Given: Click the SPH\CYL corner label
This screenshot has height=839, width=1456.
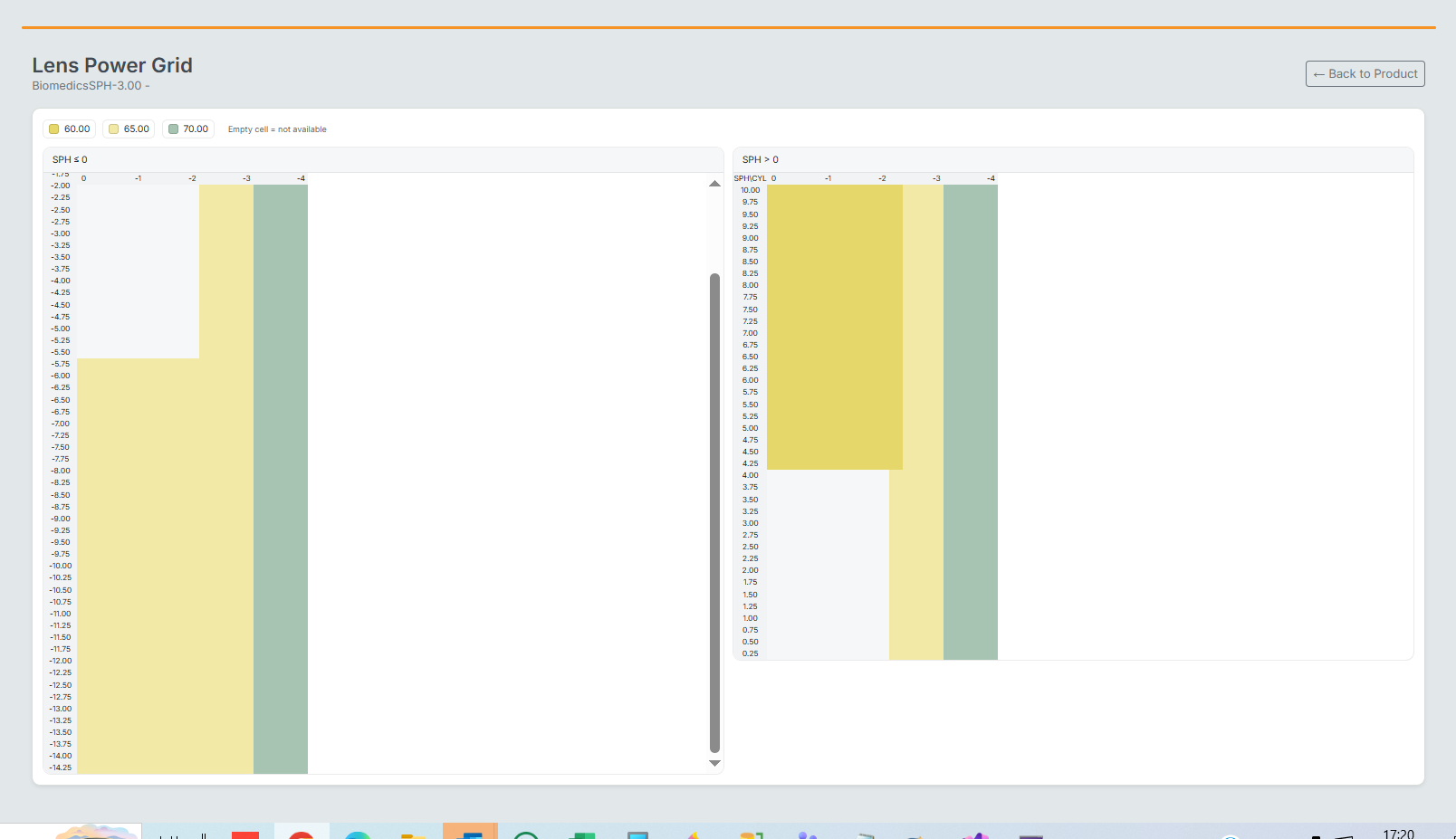Looking at the screenshot, I should [x=750, y=178].
